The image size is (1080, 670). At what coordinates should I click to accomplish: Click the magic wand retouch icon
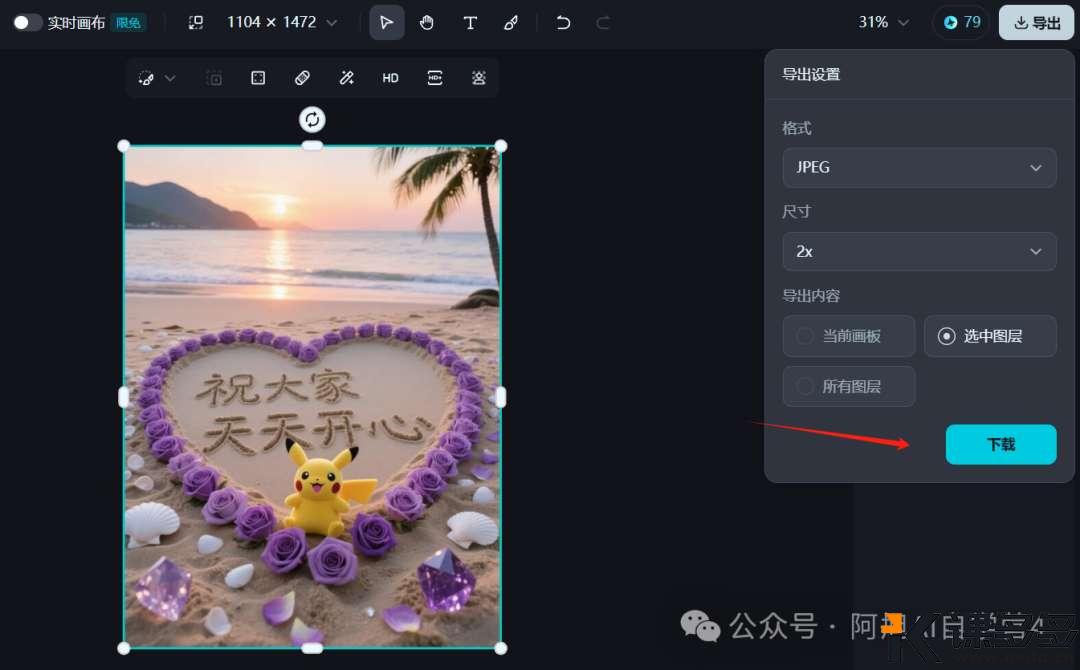(346, 78)
